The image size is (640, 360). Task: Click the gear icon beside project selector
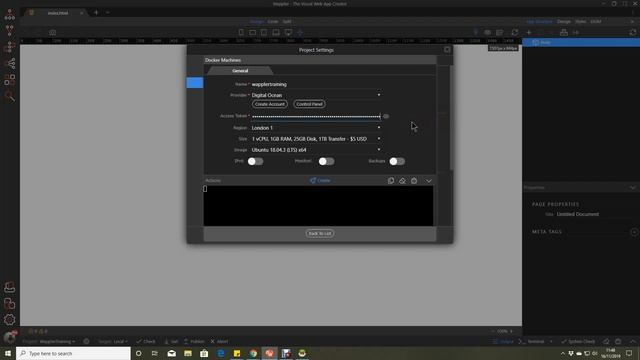86,341
